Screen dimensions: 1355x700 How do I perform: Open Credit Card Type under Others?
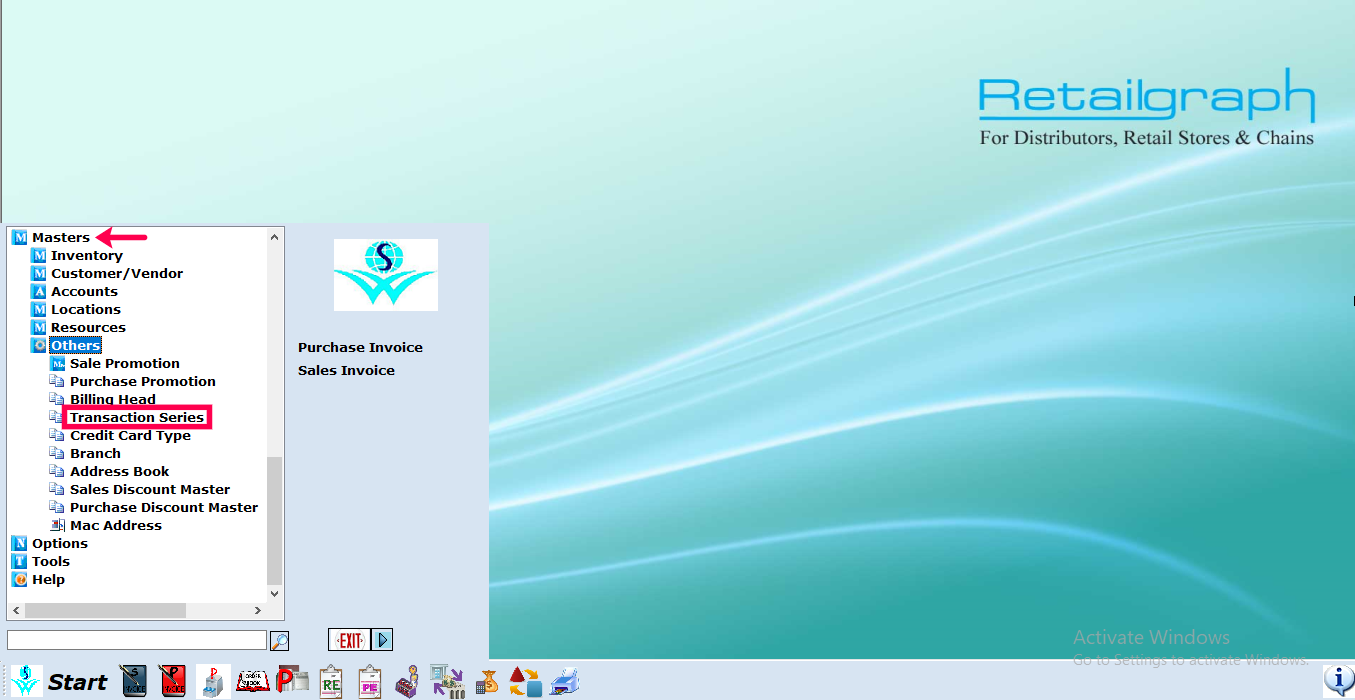tap(130, 436)
